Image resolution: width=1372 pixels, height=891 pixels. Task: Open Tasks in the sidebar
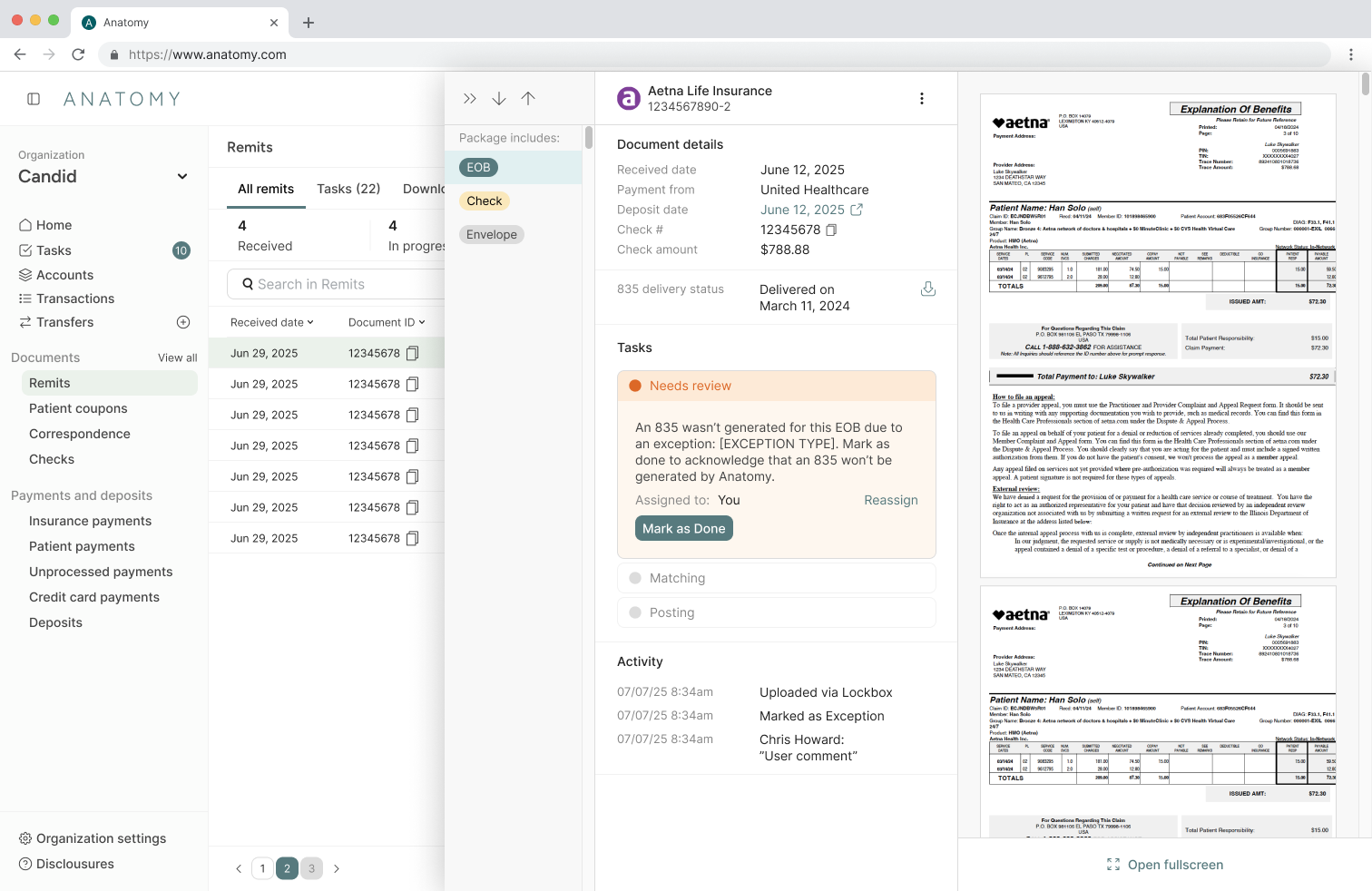point(45,250)
